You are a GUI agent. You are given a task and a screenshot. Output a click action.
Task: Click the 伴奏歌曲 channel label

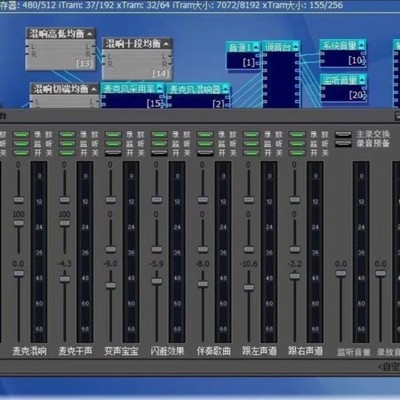pos(213,351)
